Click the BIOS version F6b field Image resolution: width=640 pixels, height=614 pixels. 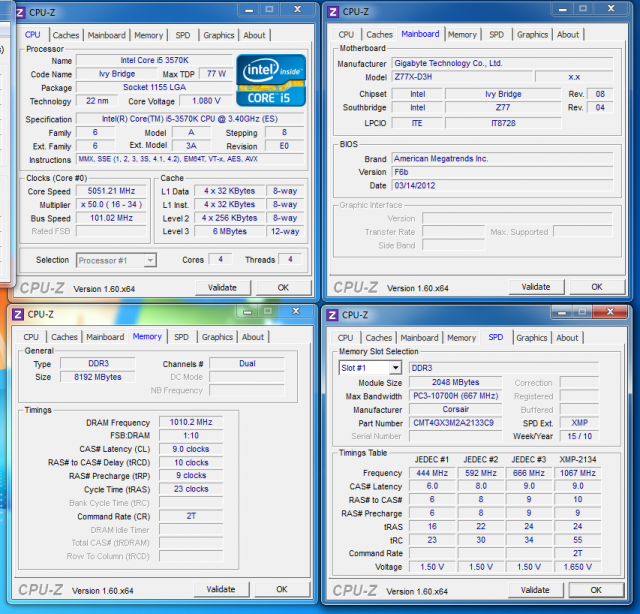tap(502, 172)
